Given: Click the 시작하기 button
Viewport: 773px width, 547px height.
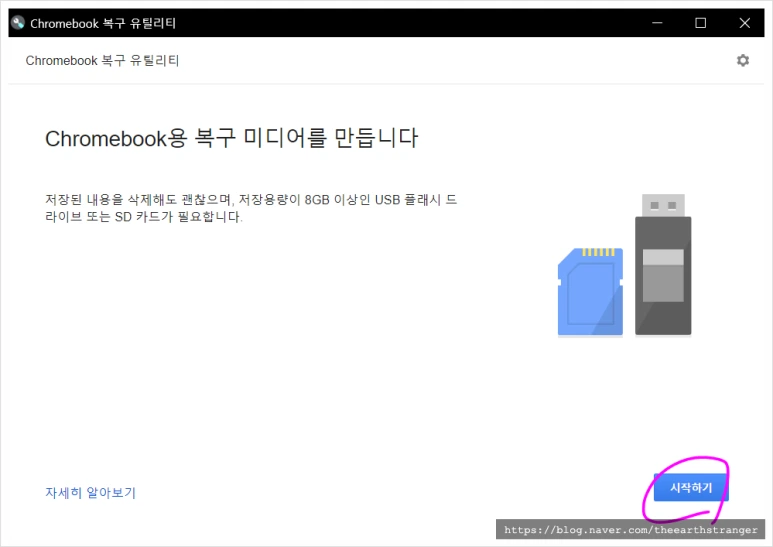Looking at the screenshot, I should tap(691, 487).
